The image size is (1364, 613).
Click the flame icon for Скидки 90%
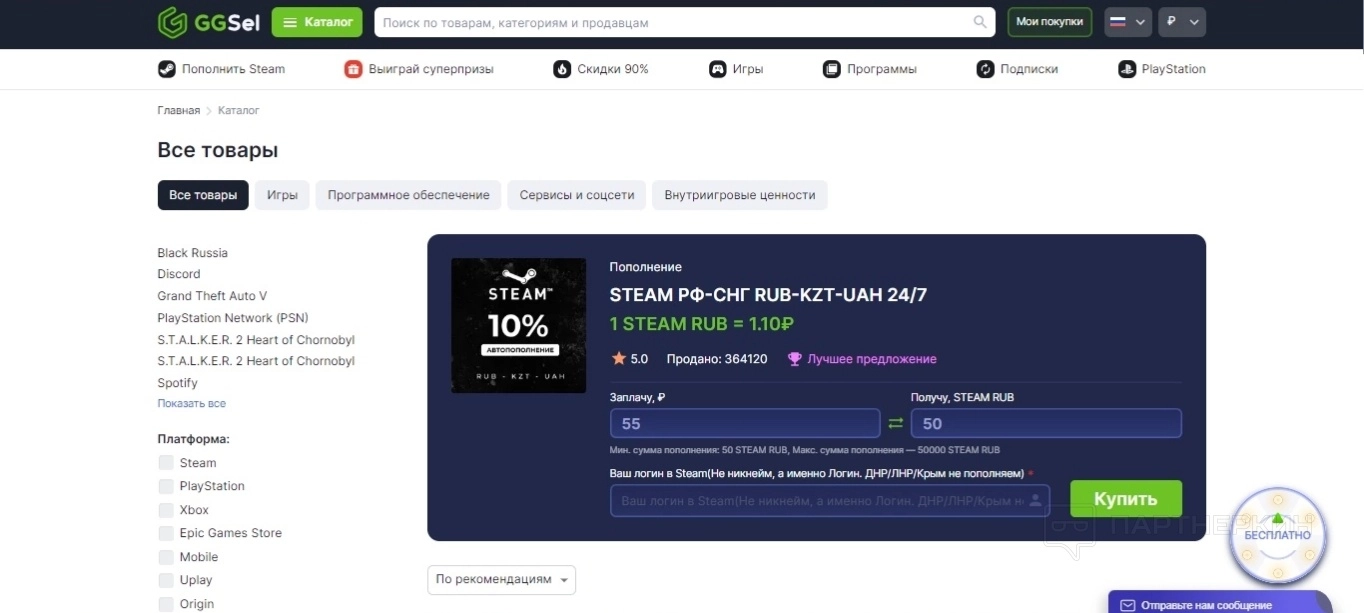pos(562,69)
